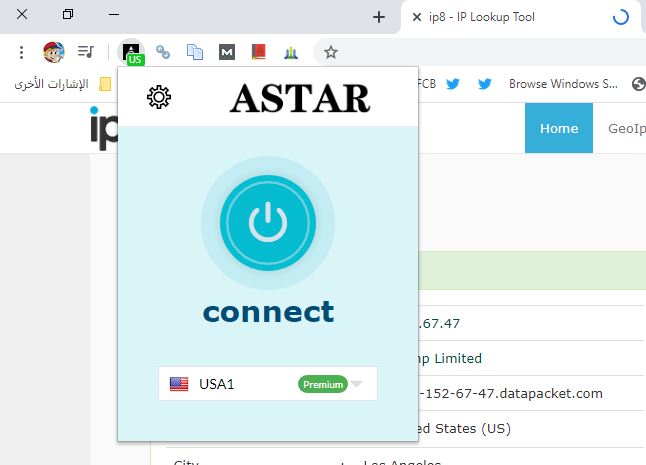Click the ASTAR title heading
Screen dimensions: 646x465
pos(300,98)
